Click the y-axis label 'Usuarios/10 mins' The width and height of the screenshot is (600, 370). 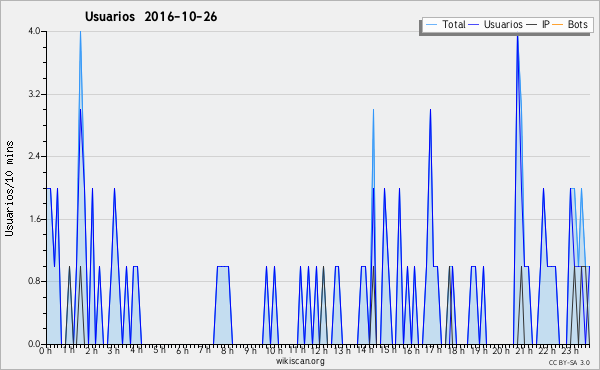coord(9,188)
